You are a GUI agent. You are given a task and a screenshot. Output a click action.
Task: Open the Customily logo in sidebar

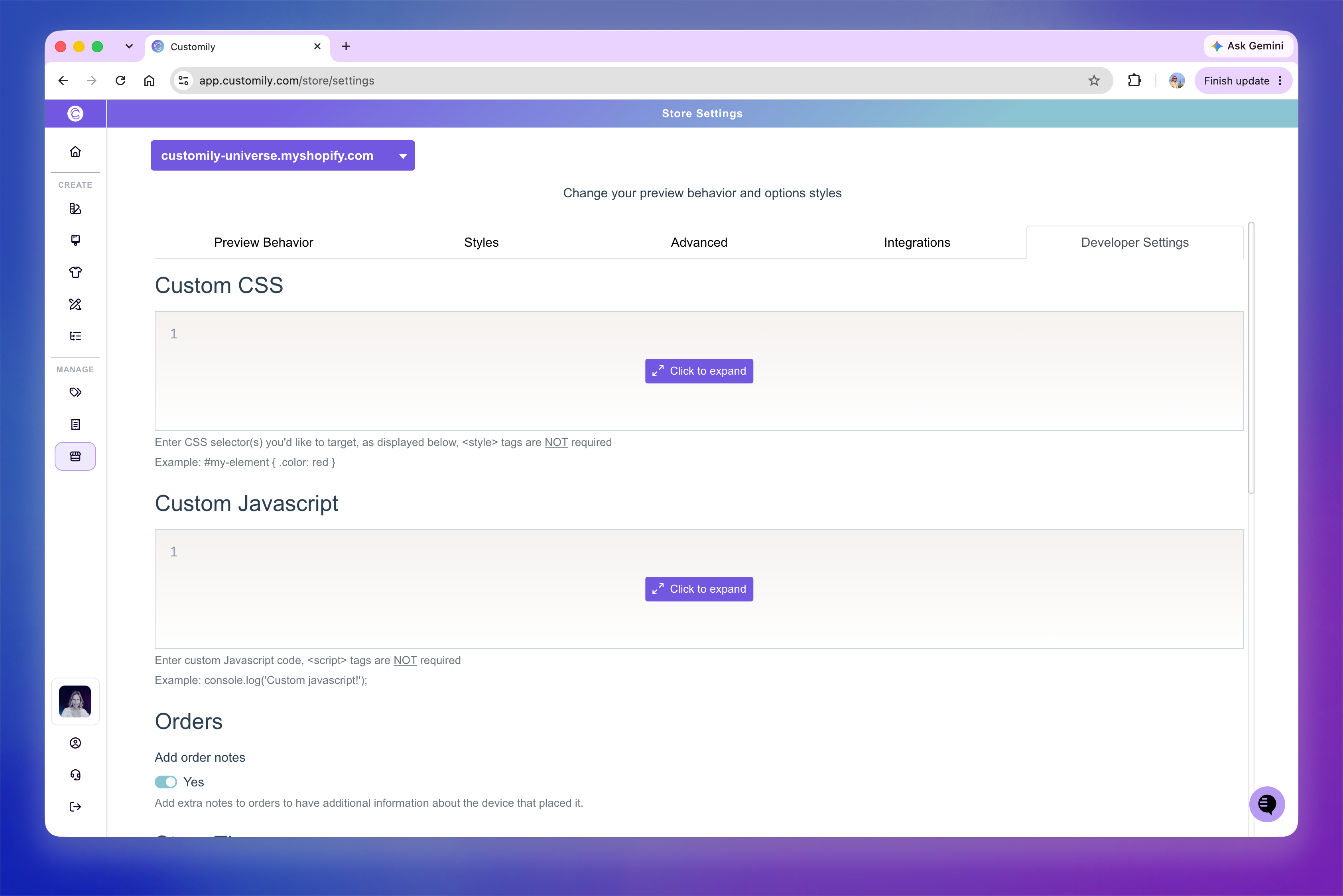75,114
